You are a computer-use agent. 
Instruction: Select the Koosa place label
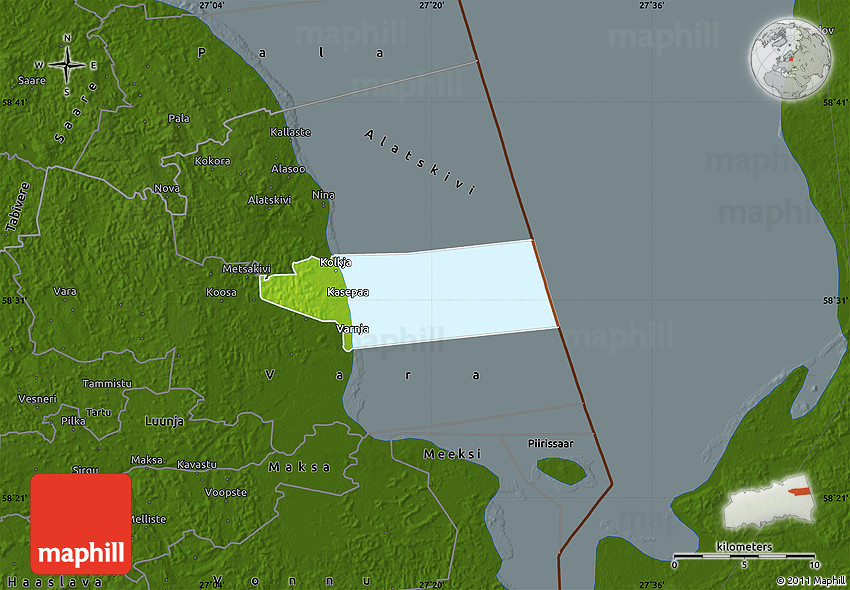(221, 292)
